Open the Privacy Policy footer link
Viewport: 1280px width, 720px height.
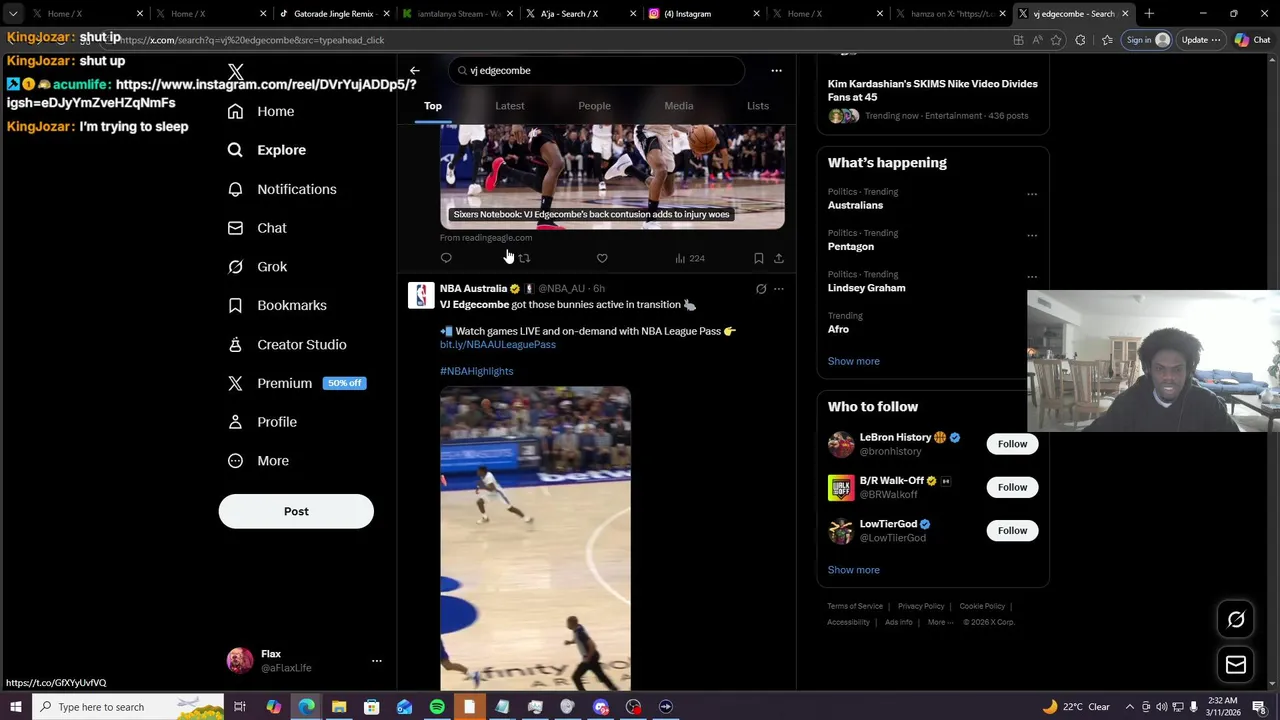pos(921,606)
